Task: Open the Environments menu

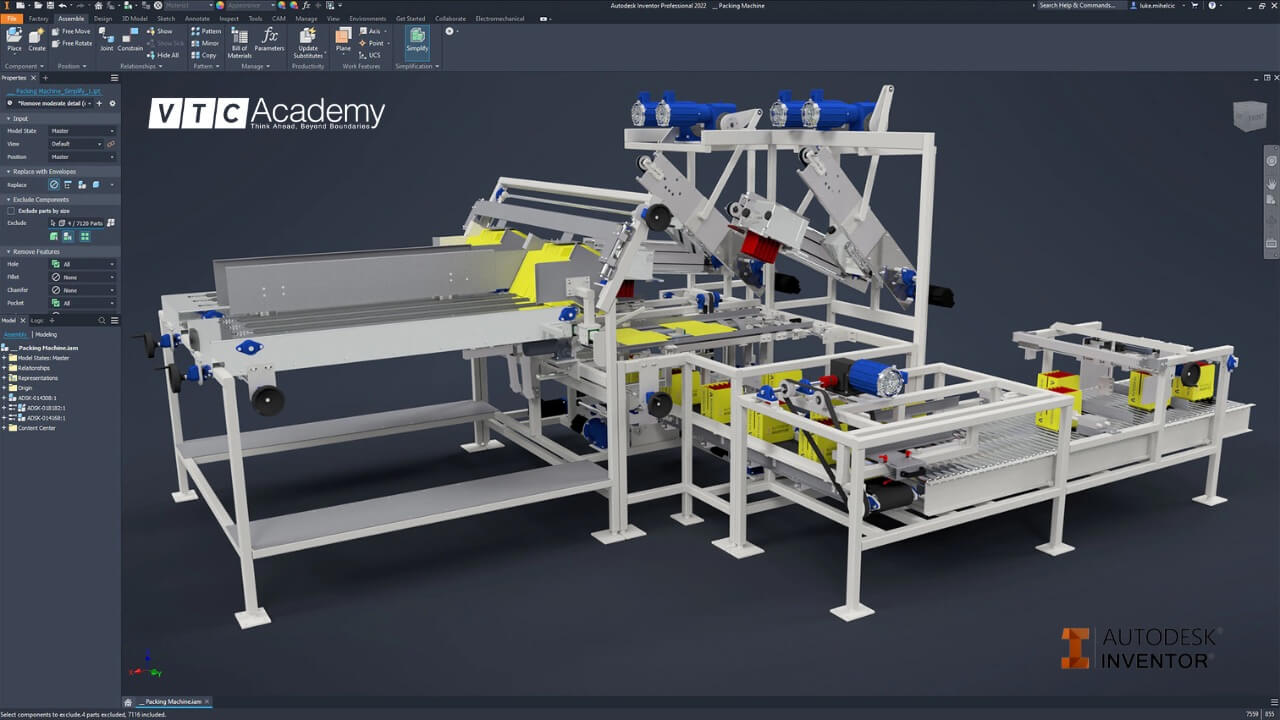Action: tap(368, 17)
